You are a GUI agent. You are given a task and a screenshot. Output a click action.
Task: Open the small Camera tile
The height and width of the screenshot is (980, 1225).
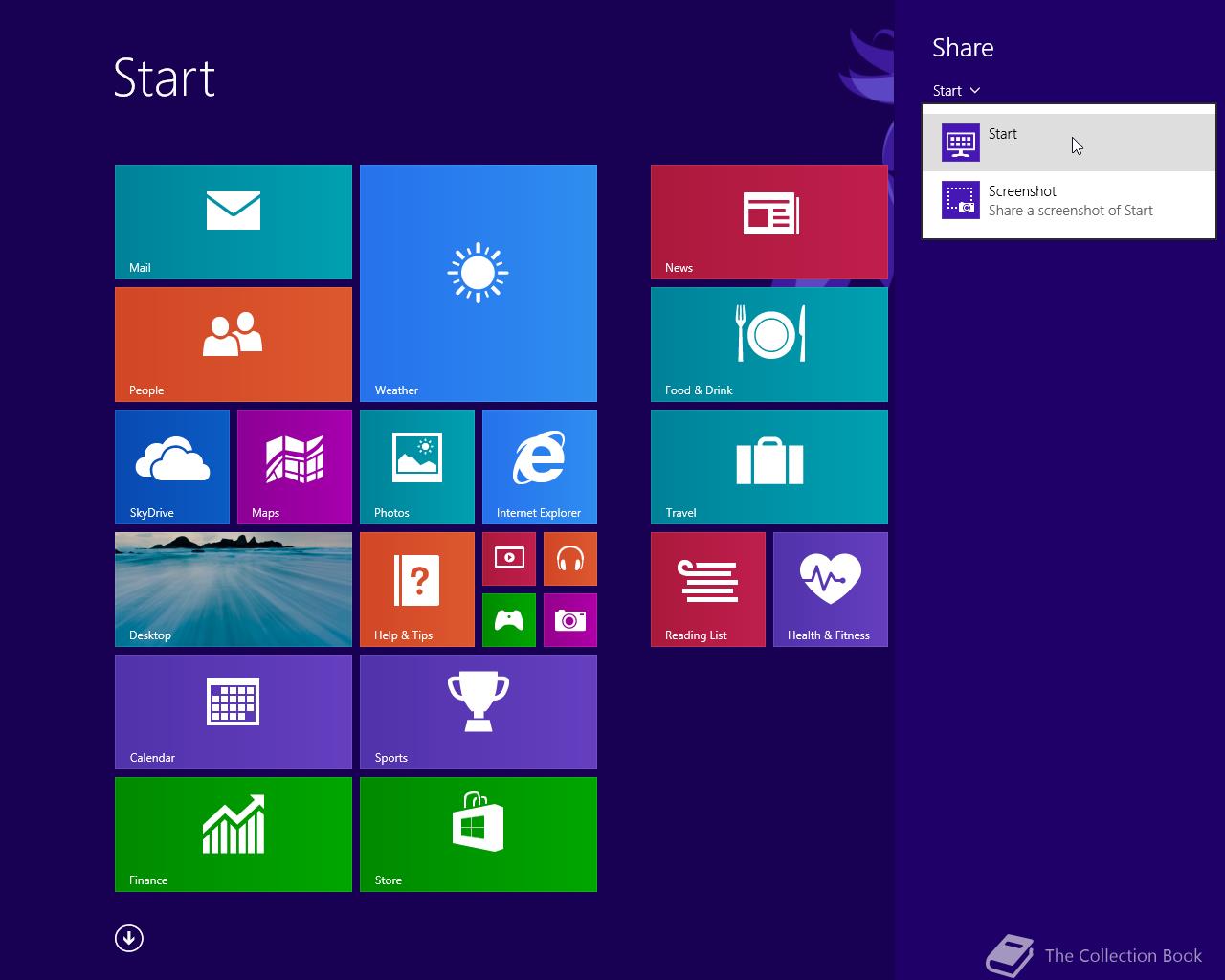click(570, 620)
